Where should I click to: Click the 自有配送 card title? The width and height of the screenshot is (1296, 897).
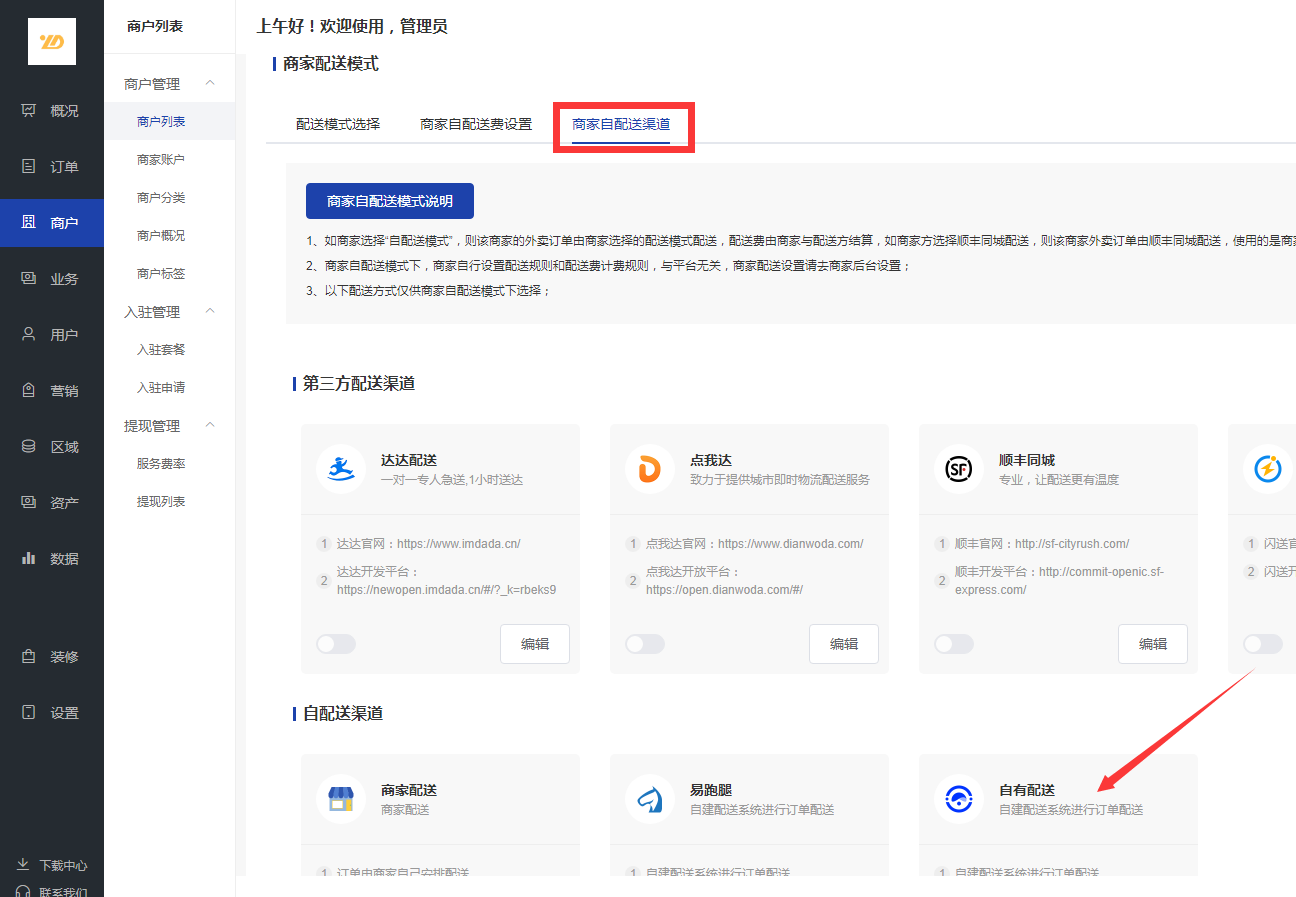pyautogui.click(x=1027, y=790)
